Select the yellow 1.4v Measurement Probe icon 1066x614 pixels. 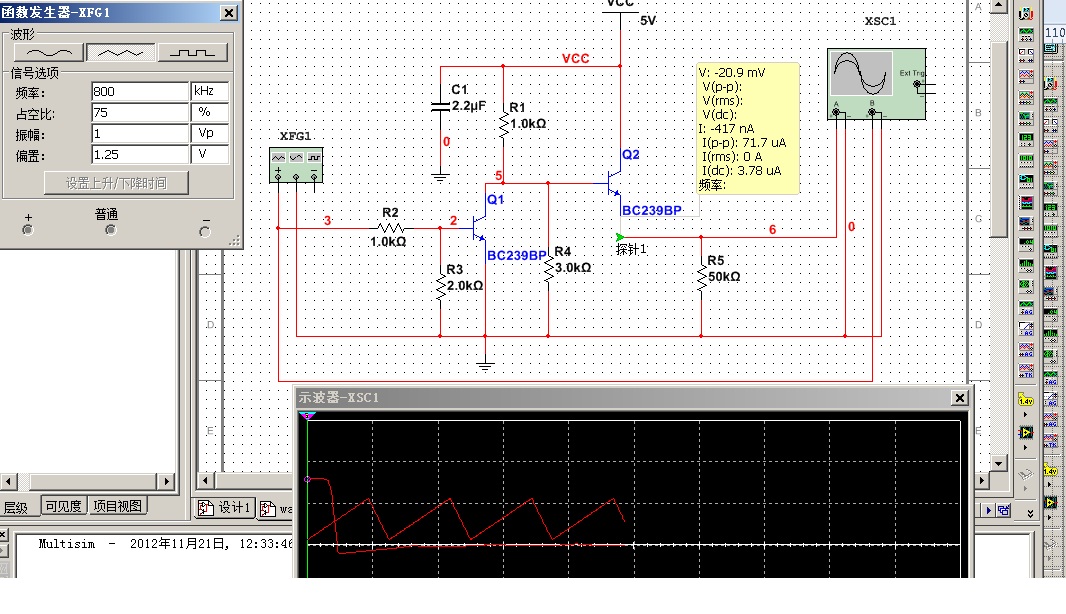(x=1026, y=399)
